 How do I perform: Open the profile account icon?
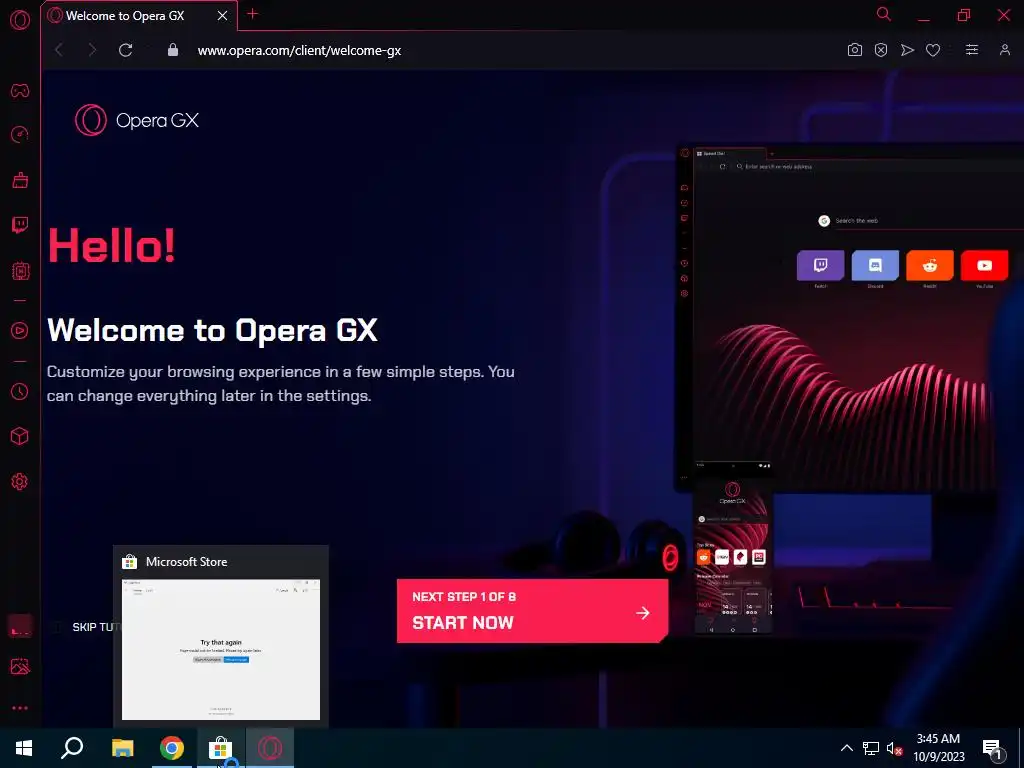(x=1004, y=50)
